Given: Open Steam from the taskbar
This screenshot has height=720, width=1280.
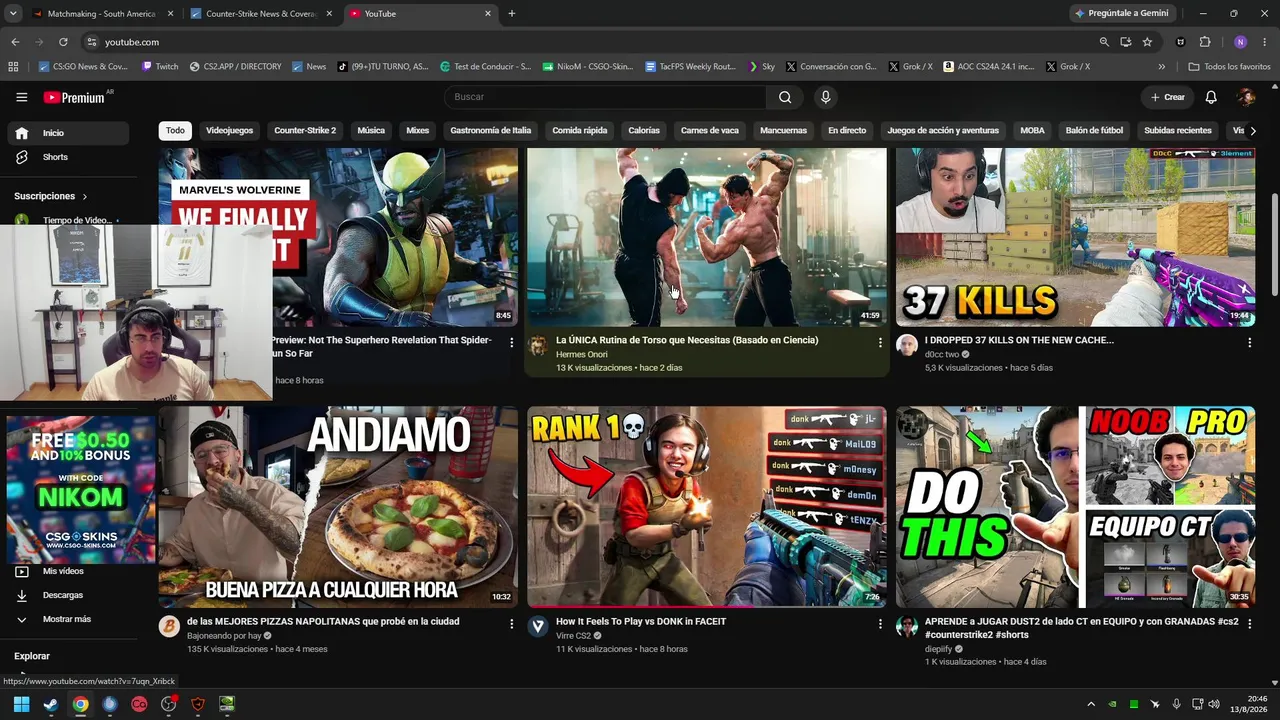Looking at the screenshot, I should point(51,704).
